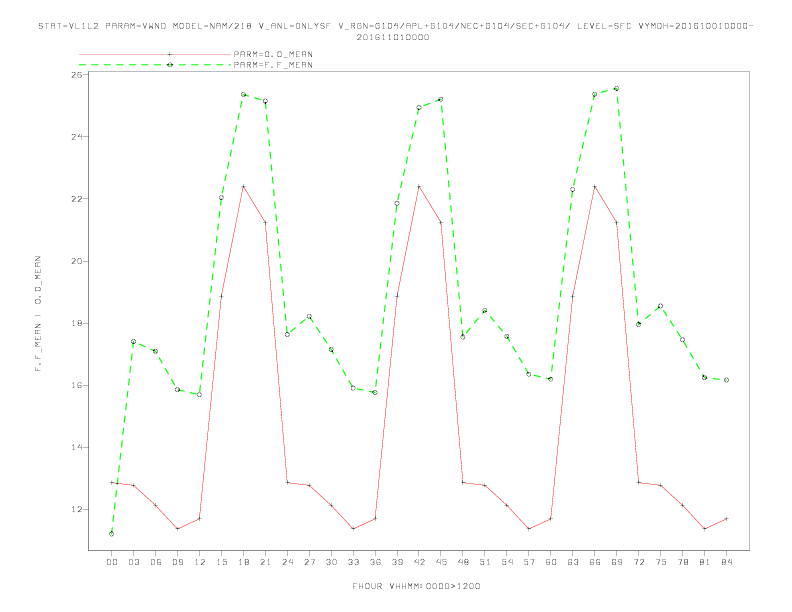Image resolution: width=792 pixels, height=612 pixels.
Task: Click the PARM=O.O_MEAN legend label
Action: (x=273, y=54)
